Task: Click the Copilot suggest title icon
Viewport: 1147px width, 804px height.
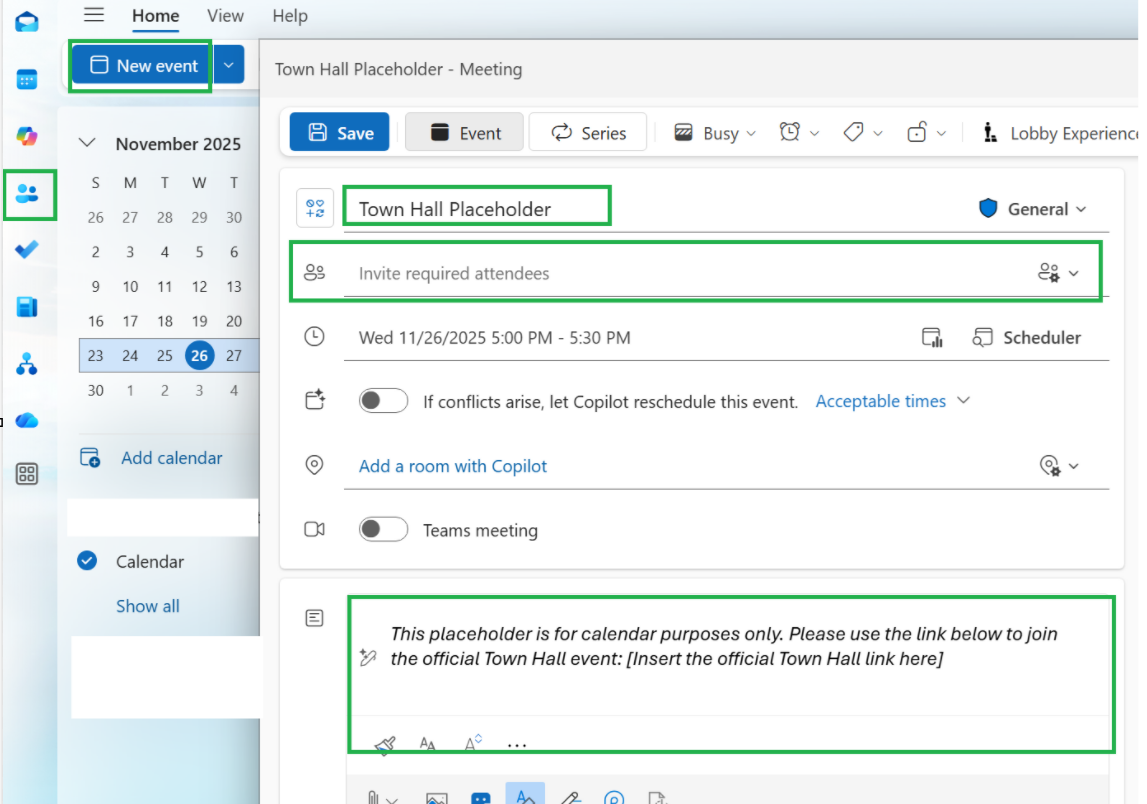Action: [x=315, y=208]
